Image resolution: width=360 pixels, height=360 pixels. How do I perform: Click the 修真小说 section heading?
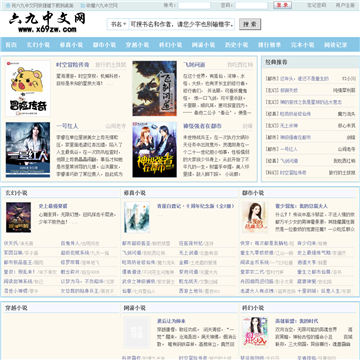pyautogui.click(x=135, y=193)
